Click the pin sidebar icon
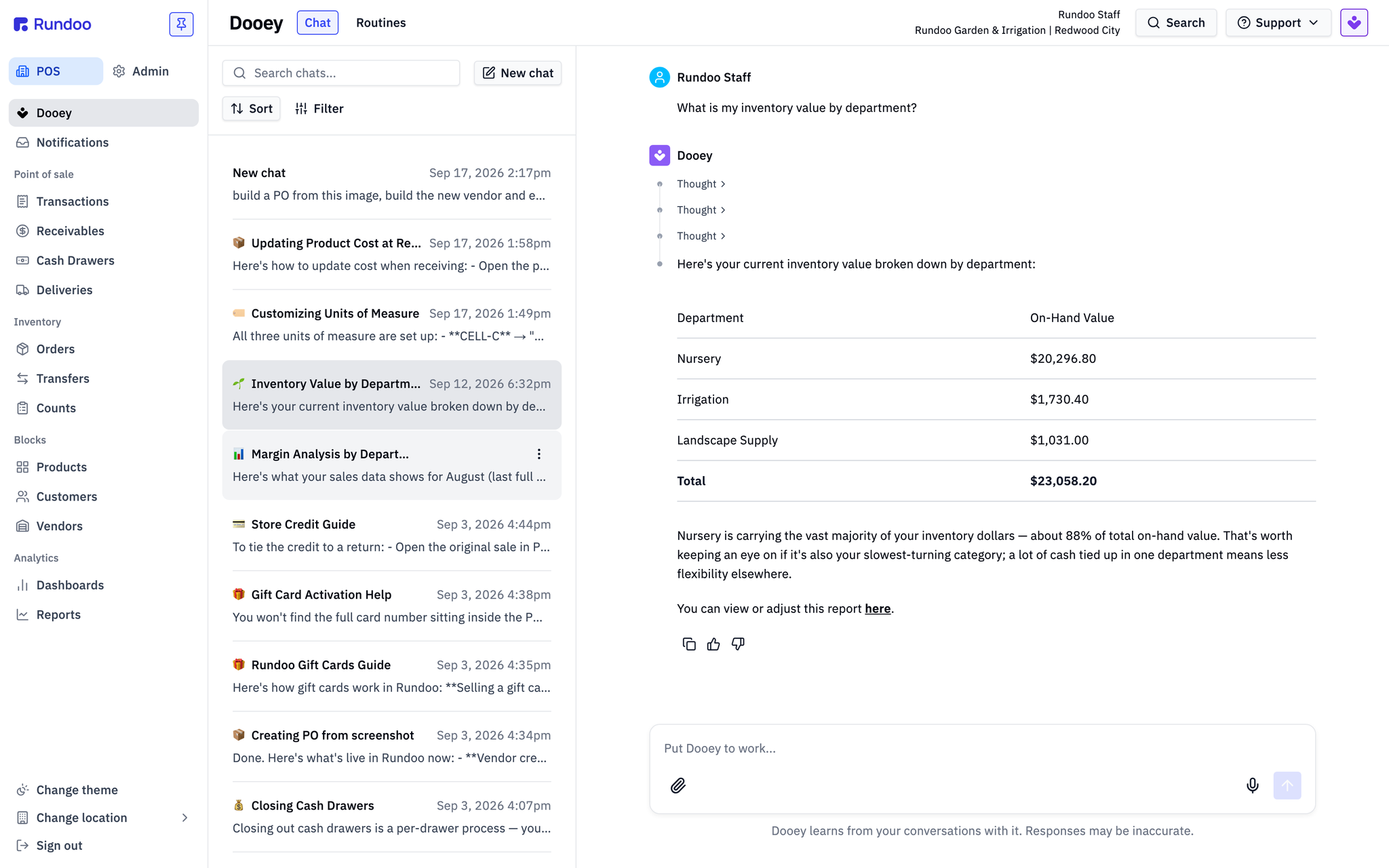The width and height of the screenshot is (1389, 868). 181,24
